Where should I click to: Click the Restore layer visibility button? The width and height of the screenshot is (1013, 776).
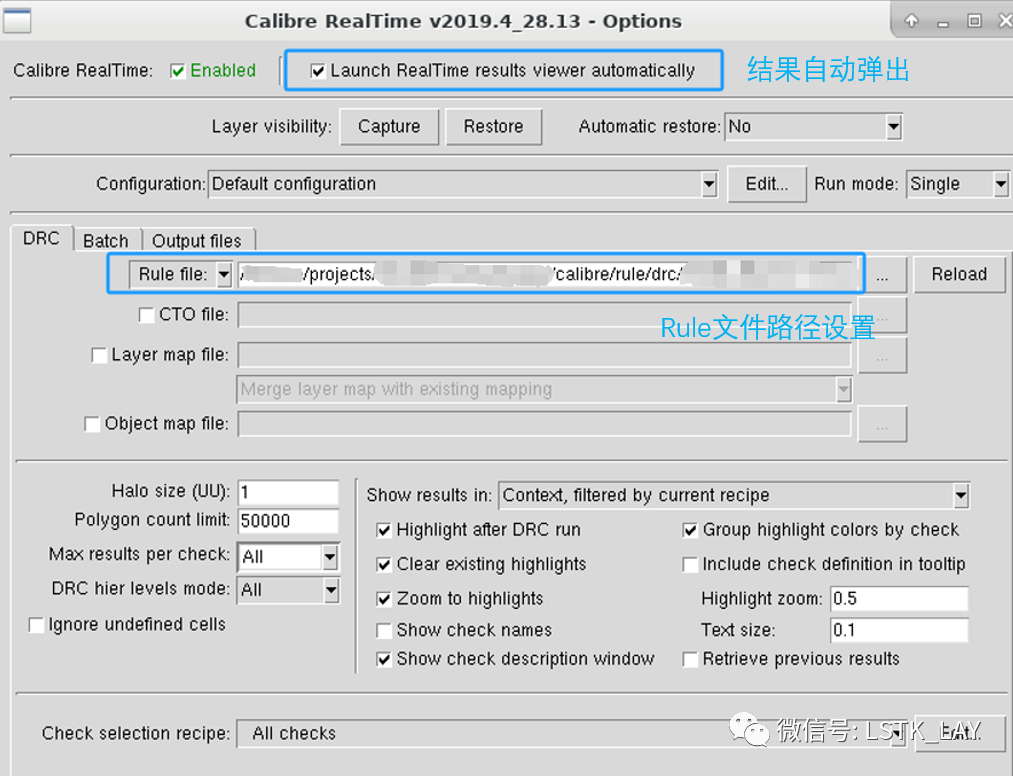pos(494,127)
